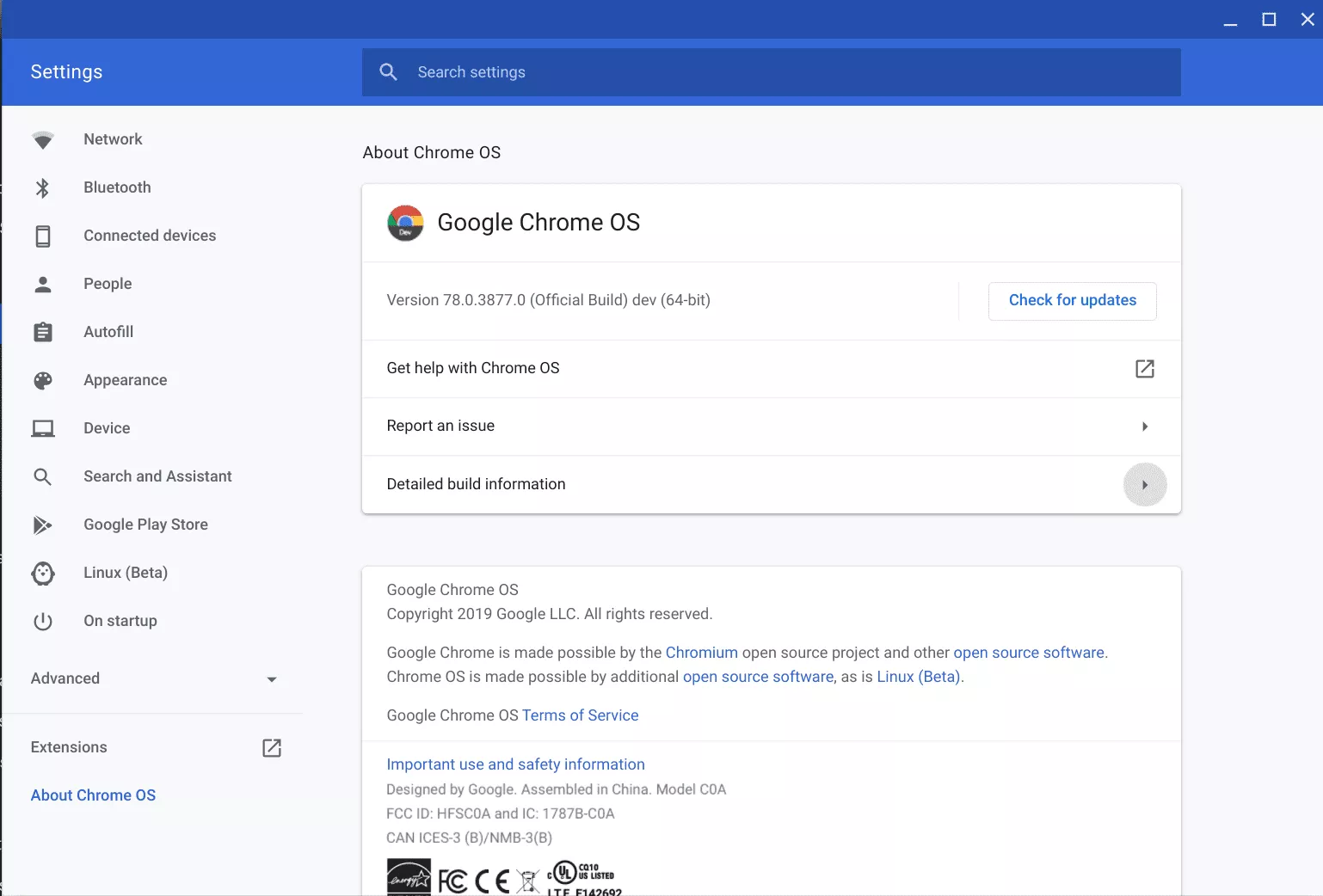Click the On startup power icon
The width and height of the screenshot is (1323, 896).
[x=43, y=621]
